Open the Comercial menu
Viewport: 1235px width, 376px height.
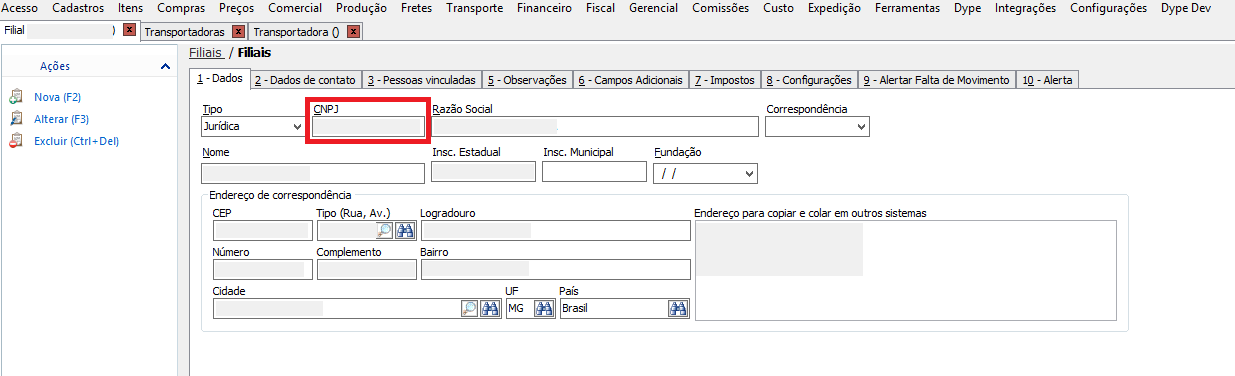point(295,8)
